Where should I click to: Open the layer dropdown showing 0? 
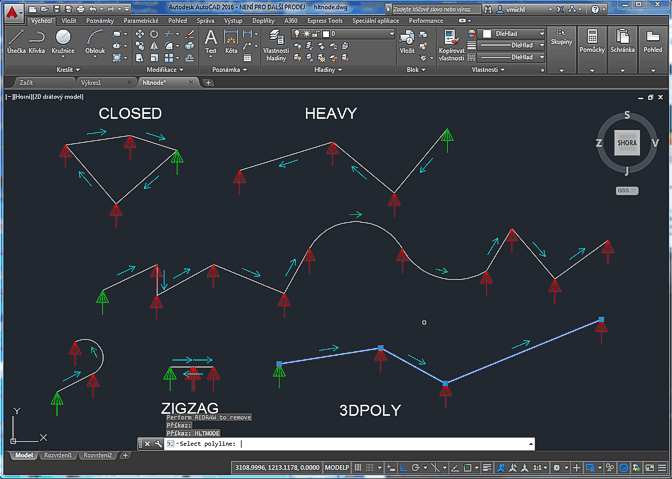click(x=343, y=33)
